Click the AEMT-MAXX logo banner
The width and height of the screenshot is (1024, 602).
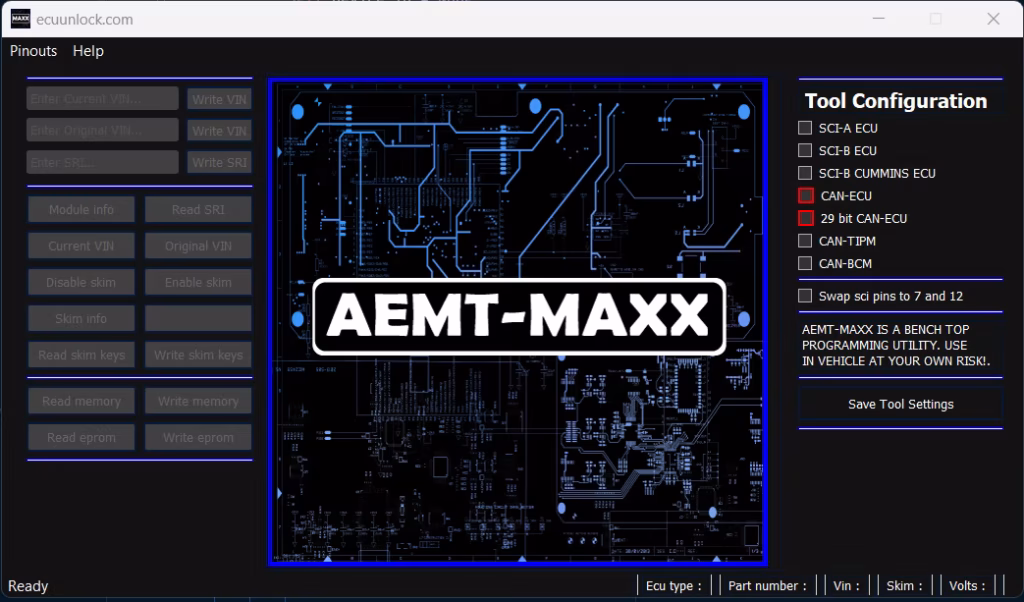tap(517, 317)
